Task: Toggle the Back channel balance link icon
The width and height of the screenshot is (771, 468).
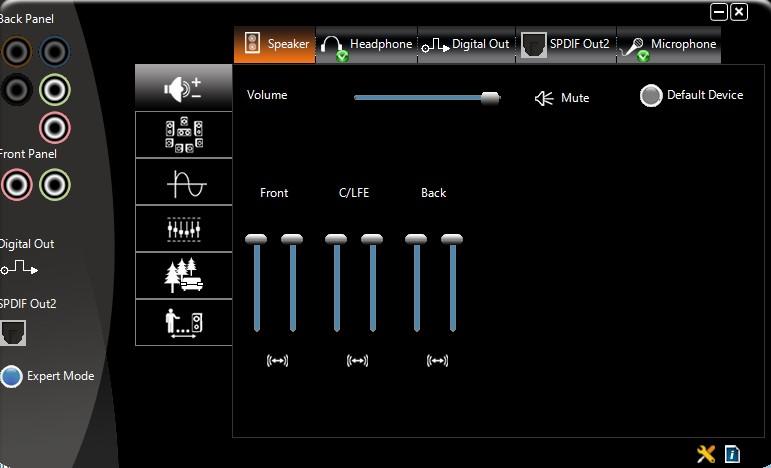Action: [437, 361]
